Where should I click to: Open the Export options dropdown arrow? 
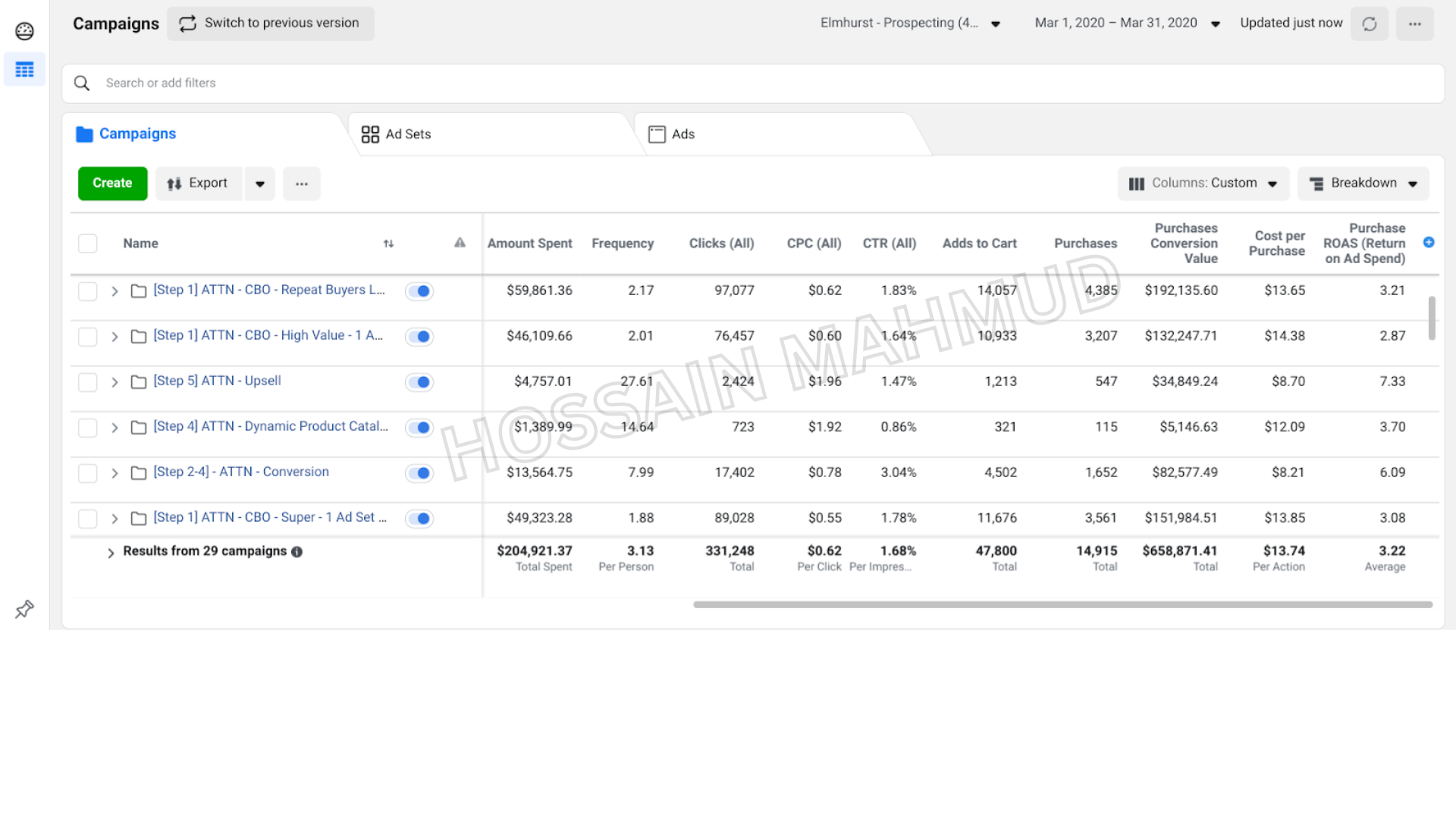(260, 184)
